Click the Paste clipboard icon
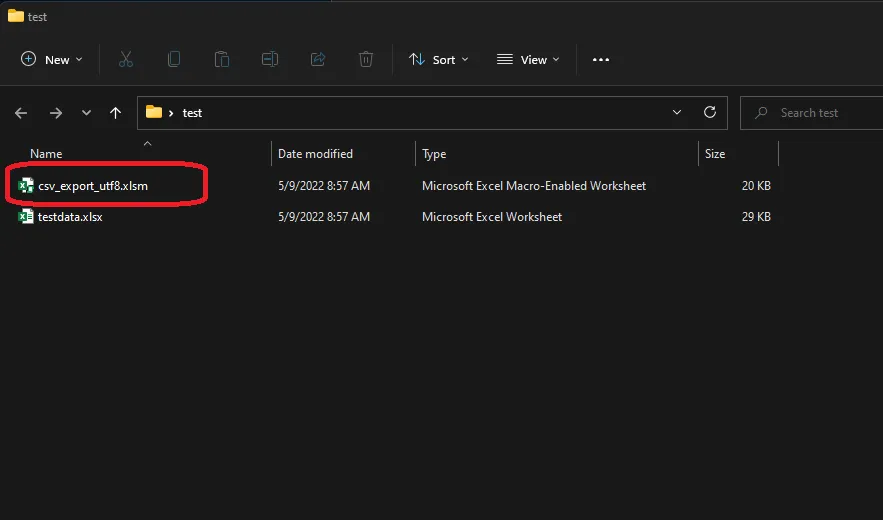Viewport: 883px width, 520px height. click(222, 60)
